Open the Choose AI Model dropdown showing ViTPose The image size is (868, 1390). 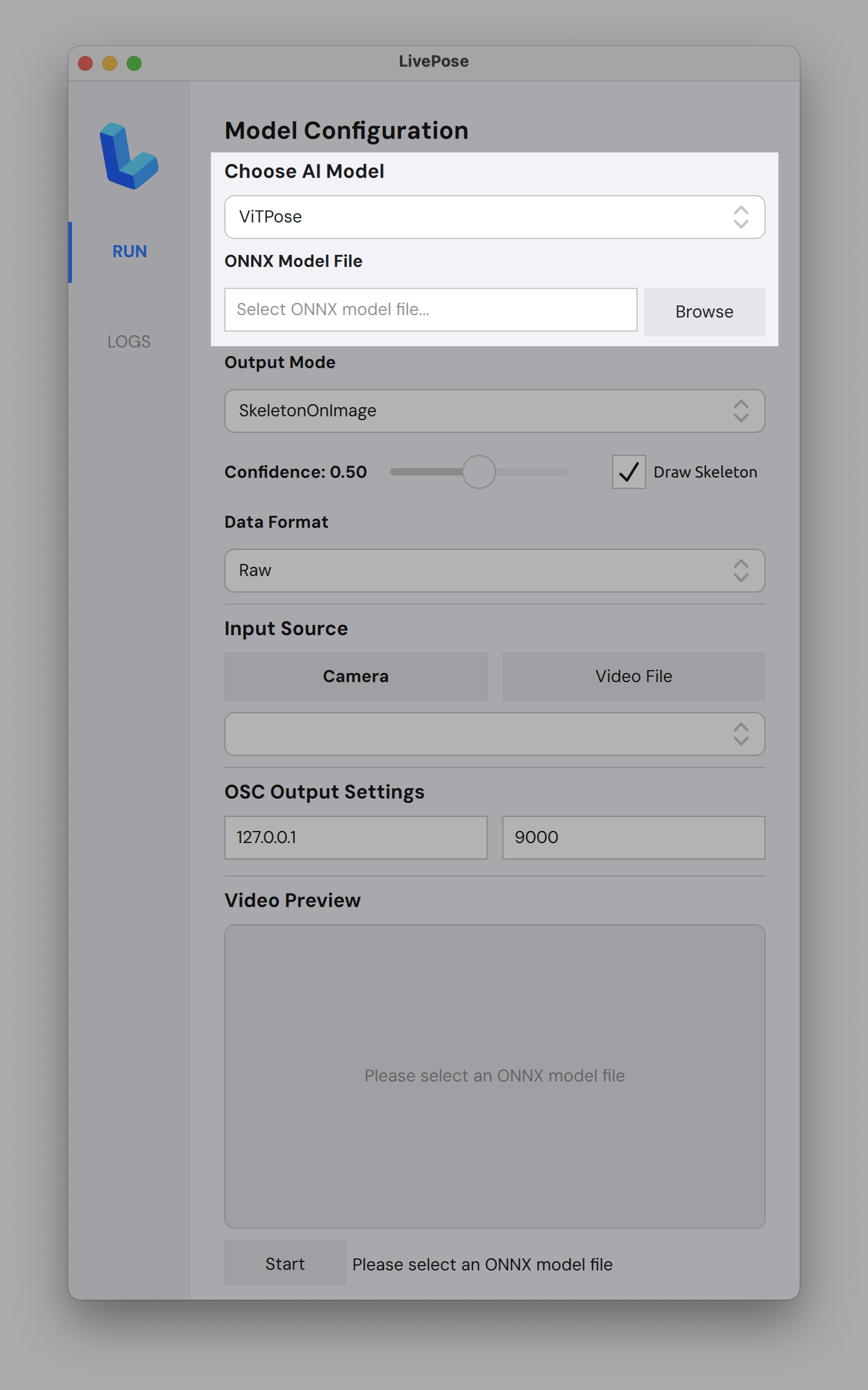tap(494, 217)
